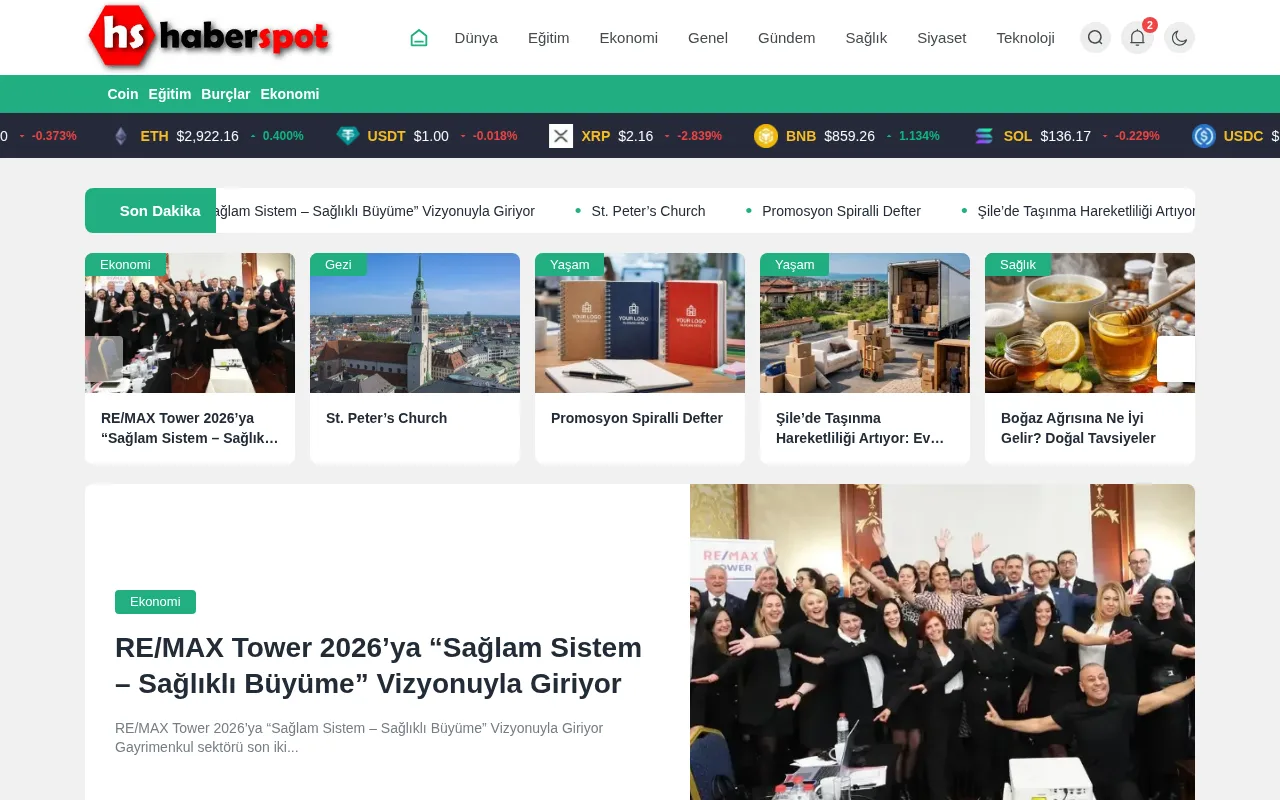Viewport: 1280px width, 800px height.
Task: Open the Teknoloji section from the navbar
Action: (x=1025, y=37)
